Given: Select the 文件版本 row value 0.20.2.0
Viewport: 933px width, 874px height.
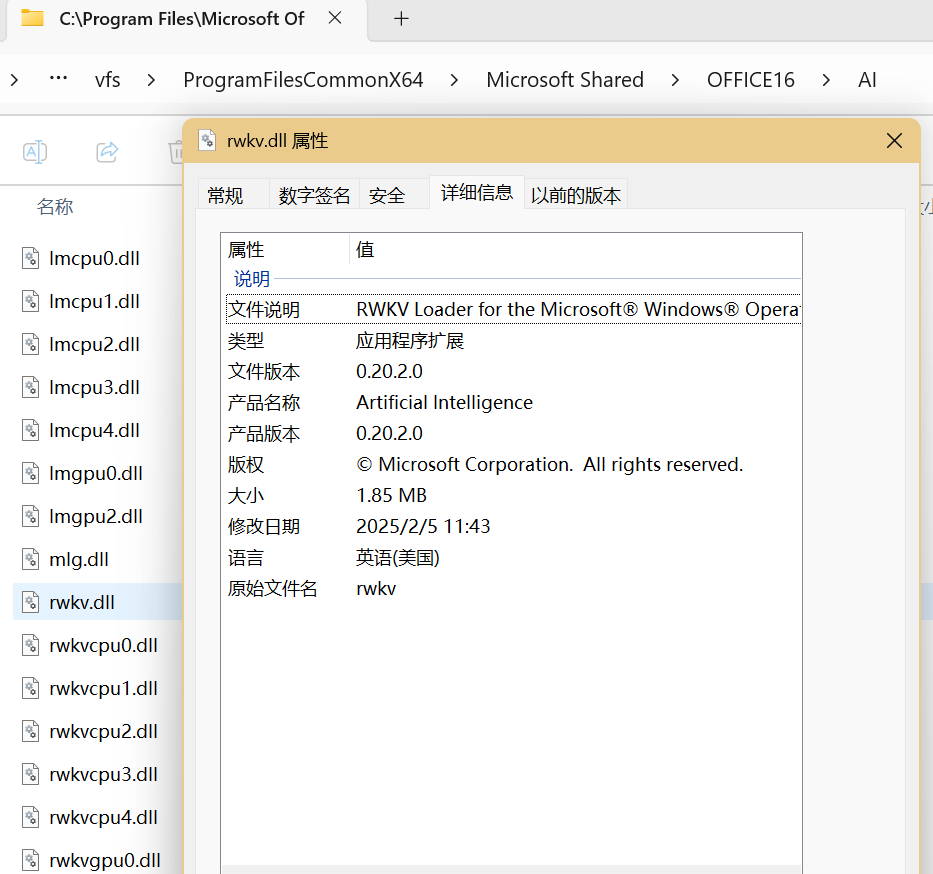Looking at the screenshot, I should 389,371.
